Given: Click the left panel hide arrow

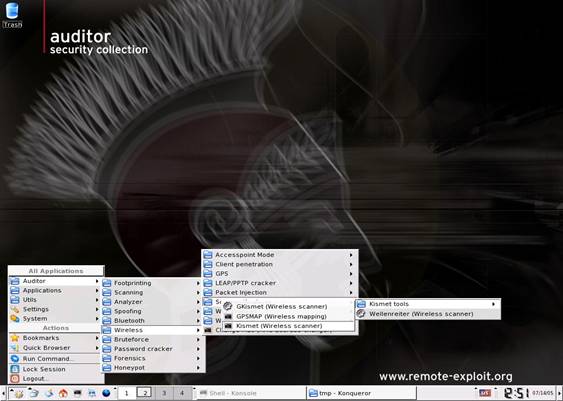Looking at the screenshot, I should (2, 393).
